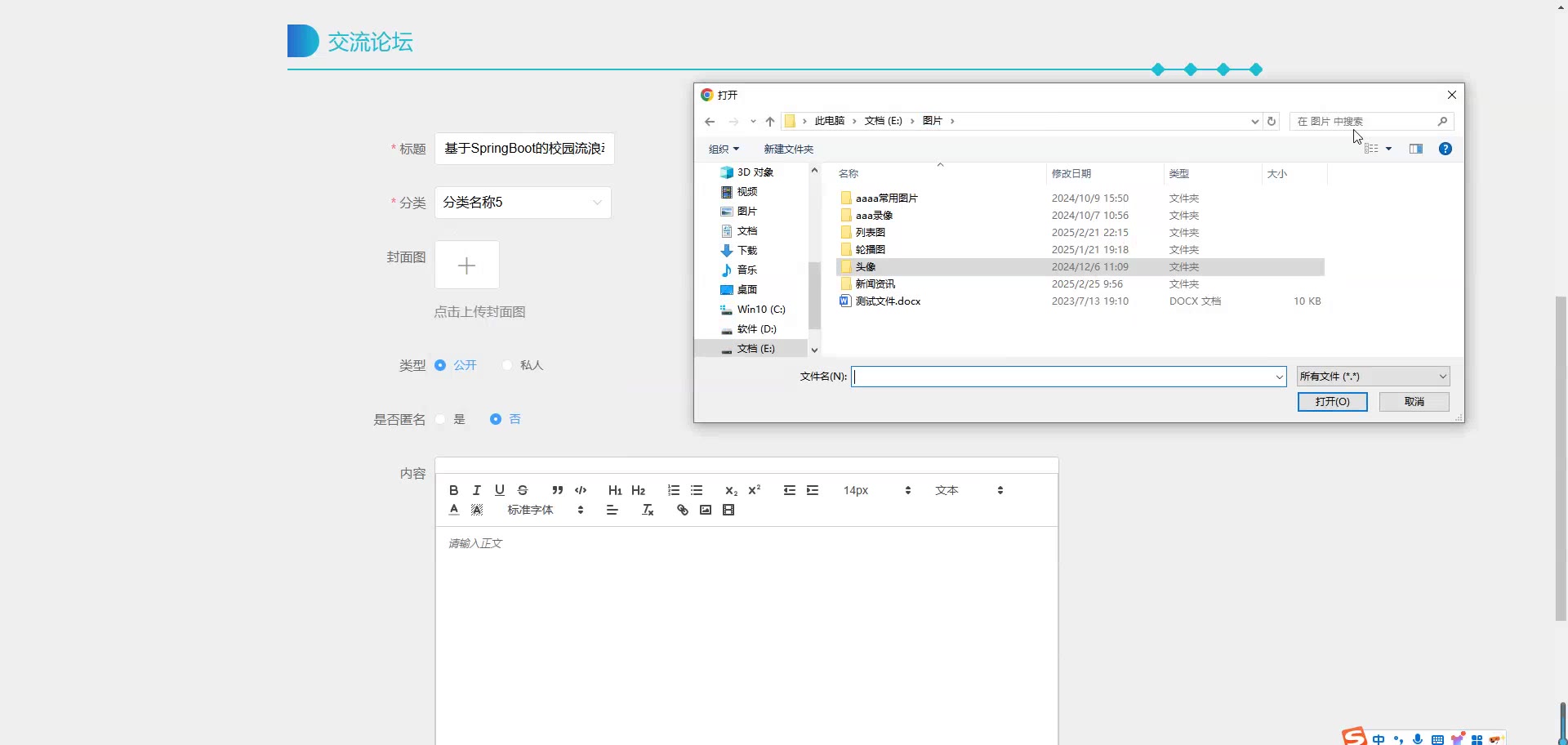Click 新建文件夹 in the dialog toolbar
The width and height of the screenshot is (1568, 745).
pyautogui.click(x=788, y=149)
